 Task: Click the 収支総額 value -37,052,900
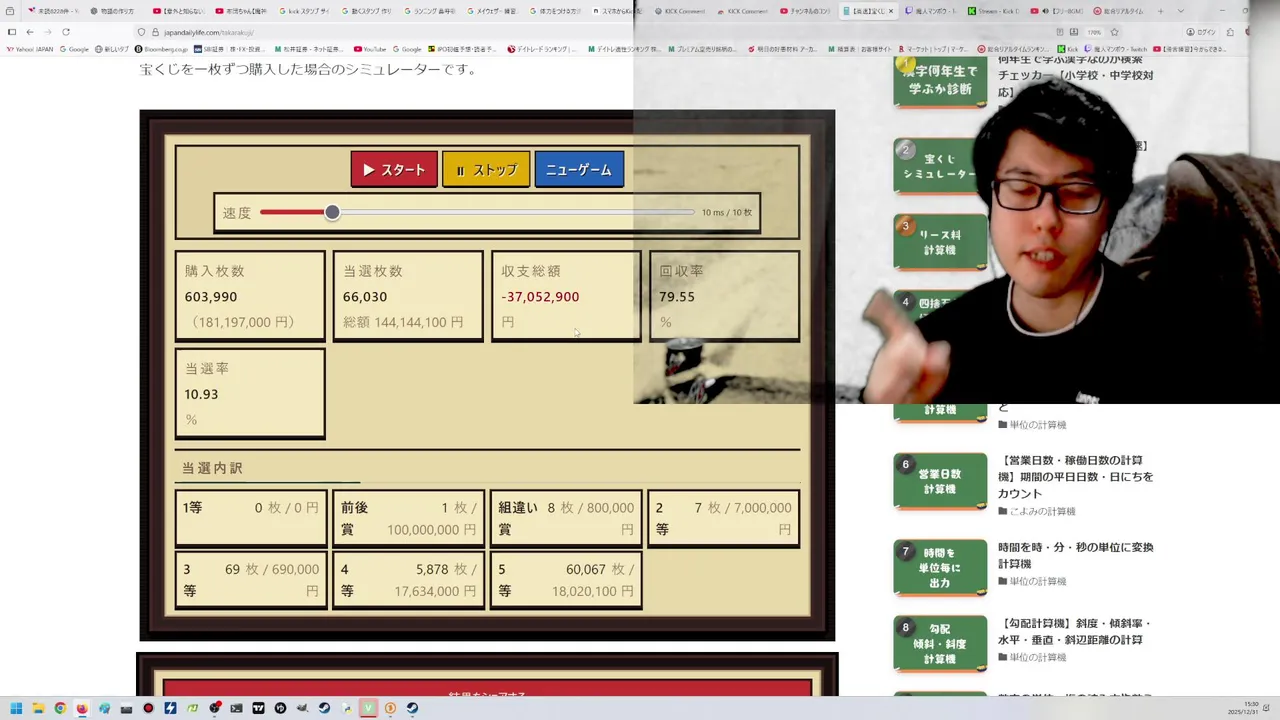pos(540,297)
